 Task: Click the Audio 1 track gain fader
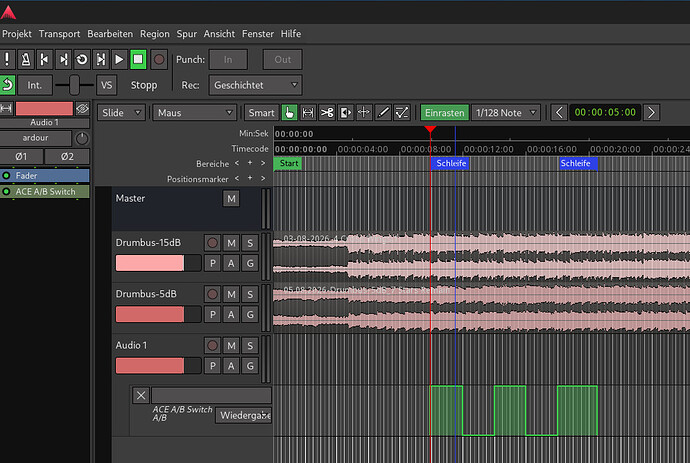coord(158,366)
